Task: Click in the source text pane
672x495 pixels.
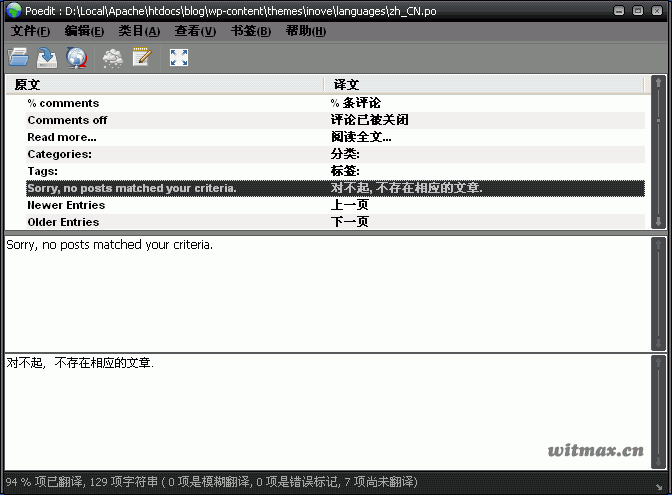Action: tap(327, 294)
